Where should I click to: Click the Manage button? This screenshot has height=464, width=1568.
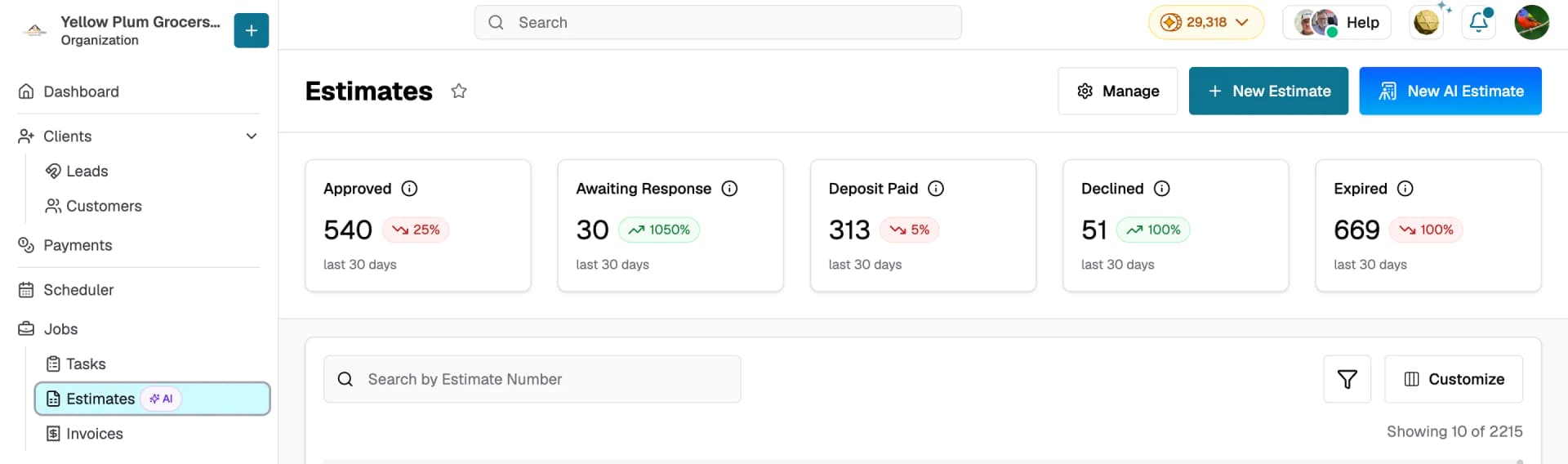(1117, 91)
